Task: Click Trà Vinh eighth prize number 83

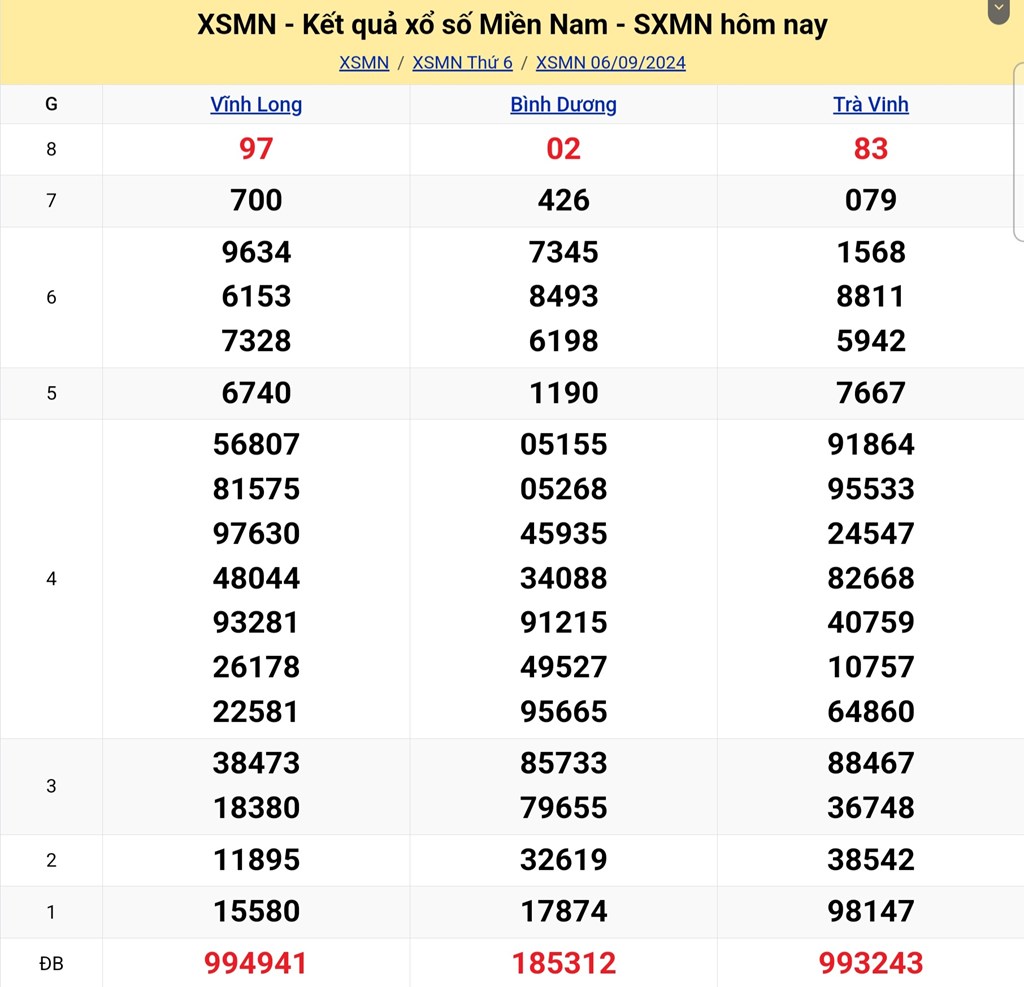Action: point(870,149)
